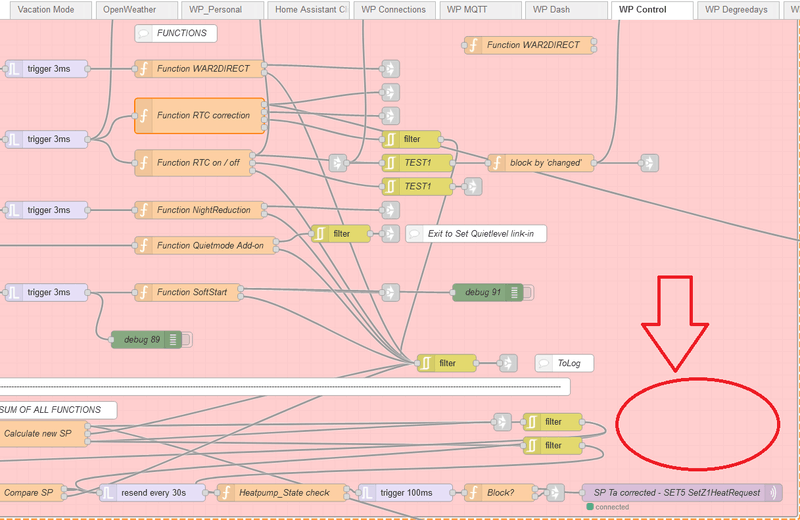Click the function icon of wired Function WAR2DIRECT node

pos(144,69)
